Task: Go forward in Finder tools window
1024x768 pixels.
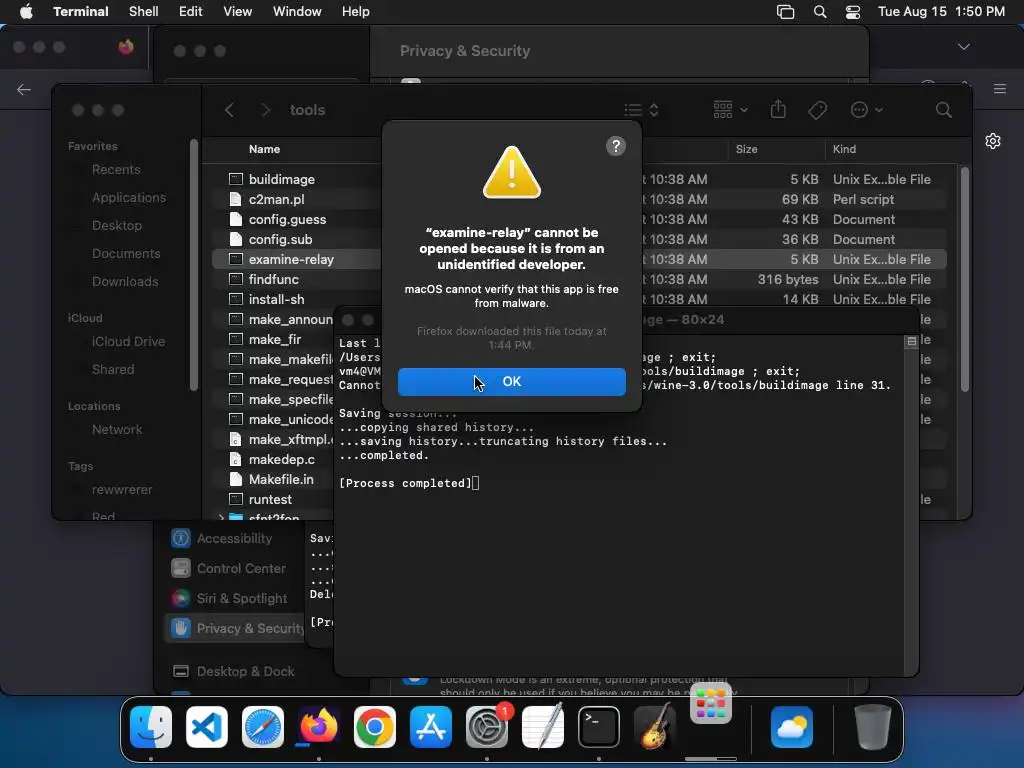Action: [x=265, y=110]
